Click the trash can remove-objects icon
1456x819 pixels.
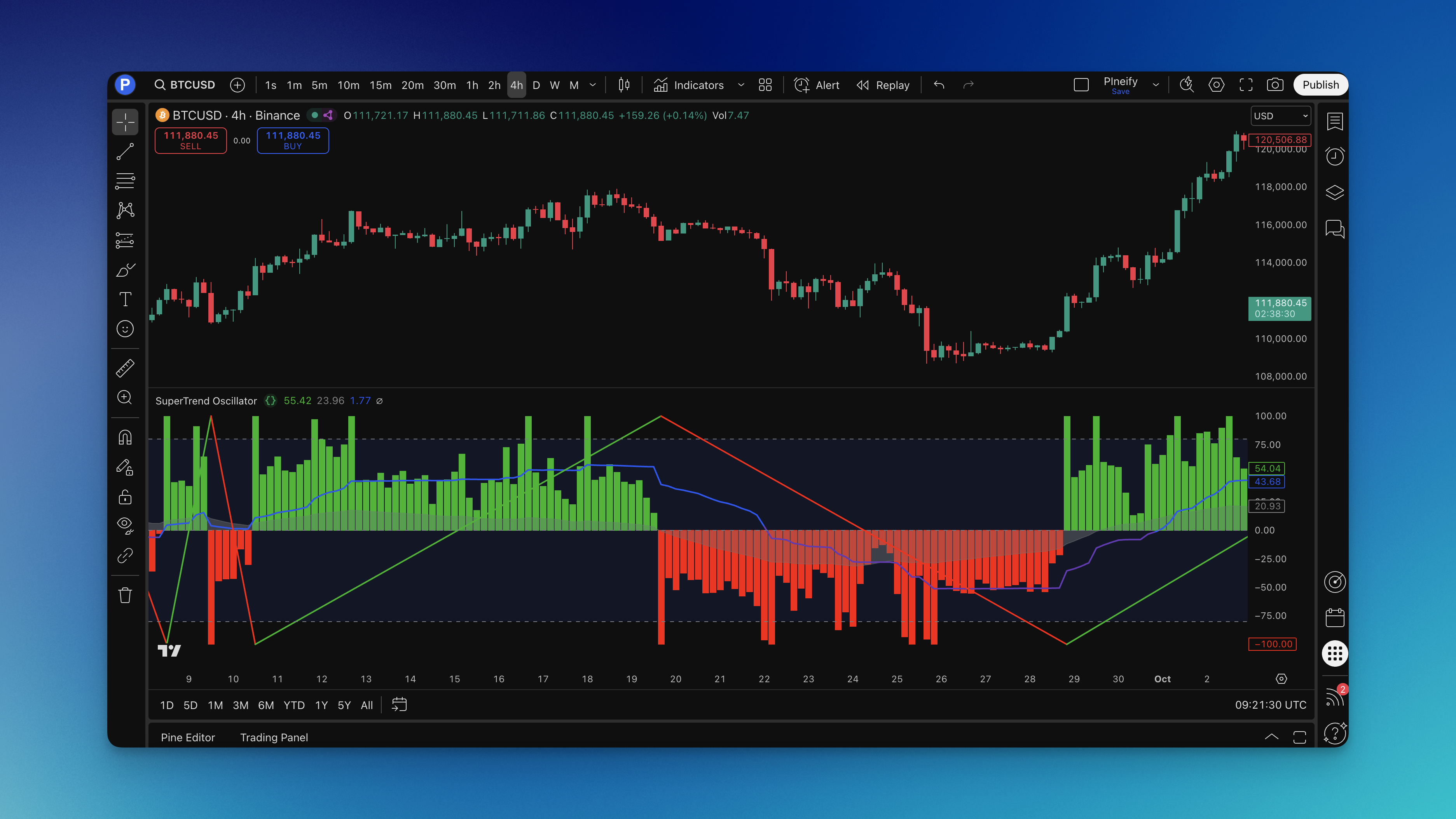pyautogui.click(x=125, y=595)
